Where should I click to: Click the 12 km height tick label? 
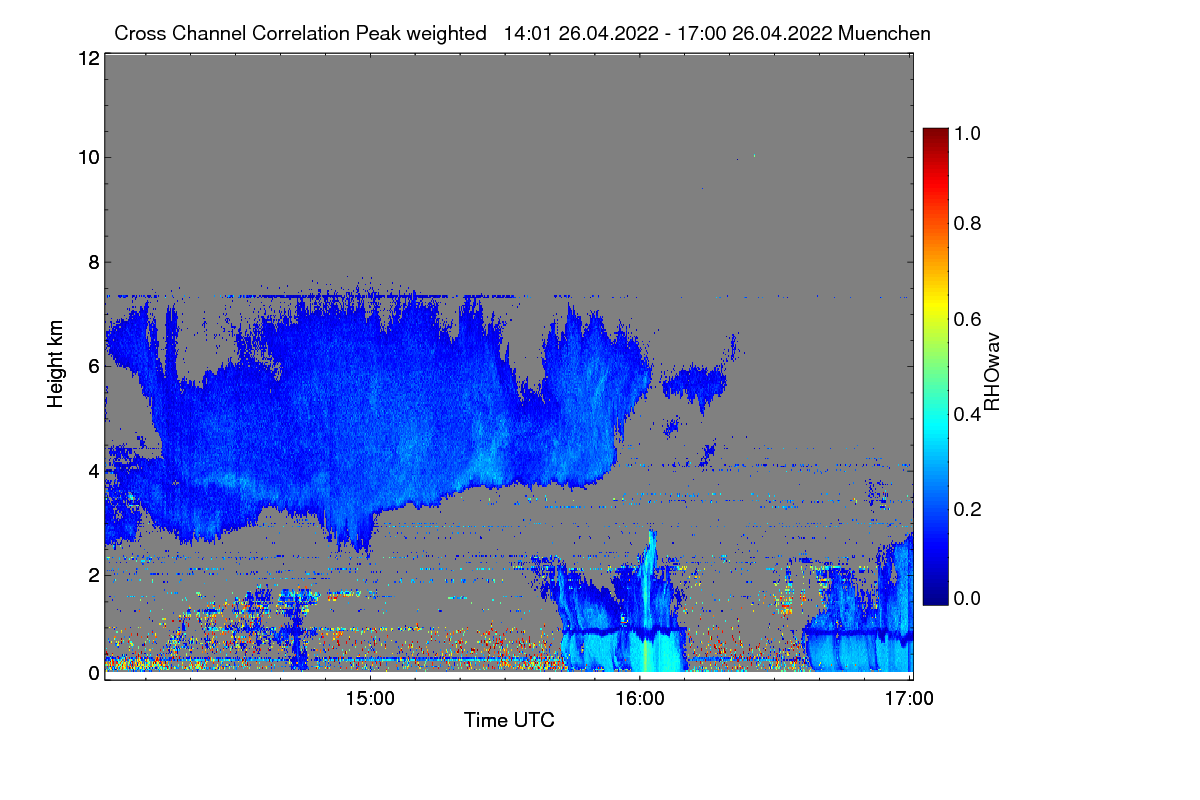tap(87, 58)
